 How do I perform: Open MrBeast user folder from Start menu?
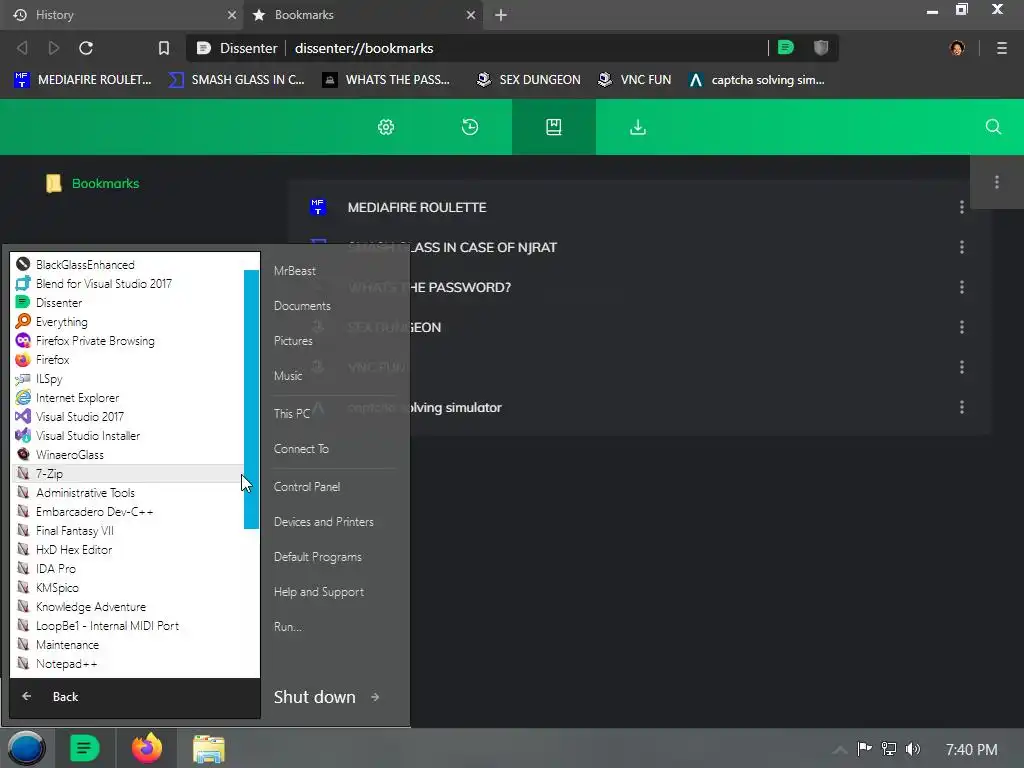pos(295,270)
